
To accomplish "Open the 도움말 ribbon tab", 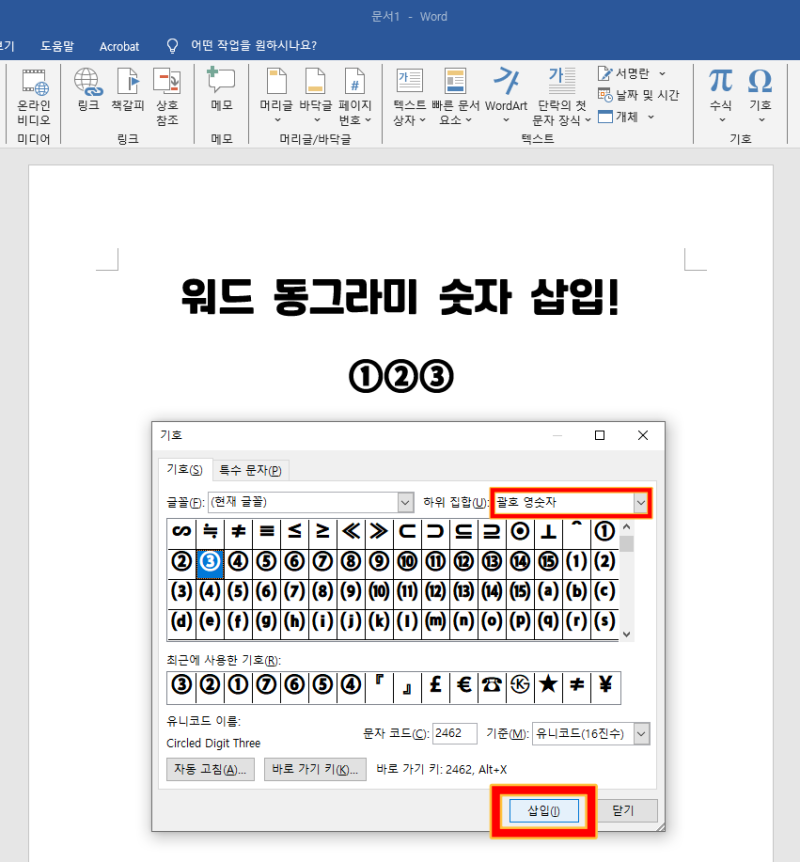I will click(57, 45).
